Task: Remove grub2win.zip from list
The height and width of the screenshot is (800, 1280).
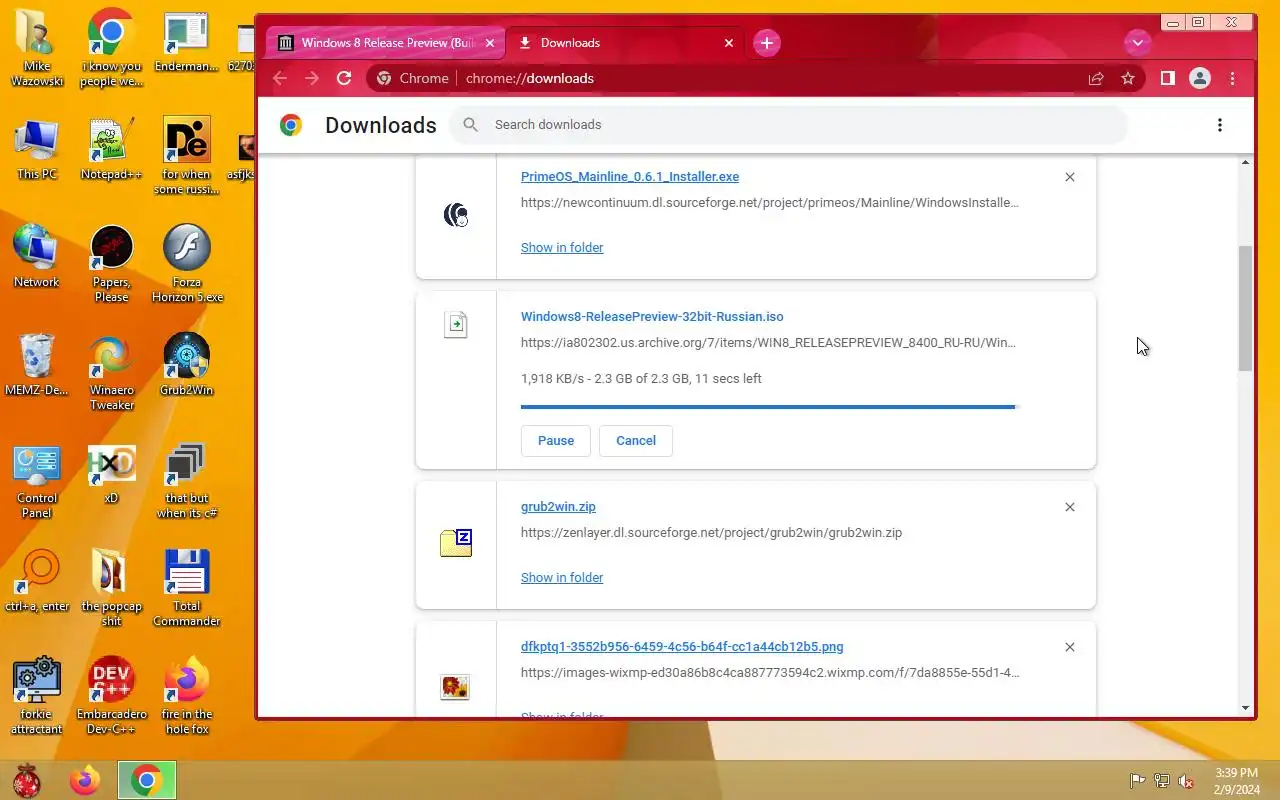Action: [1070, 507]
